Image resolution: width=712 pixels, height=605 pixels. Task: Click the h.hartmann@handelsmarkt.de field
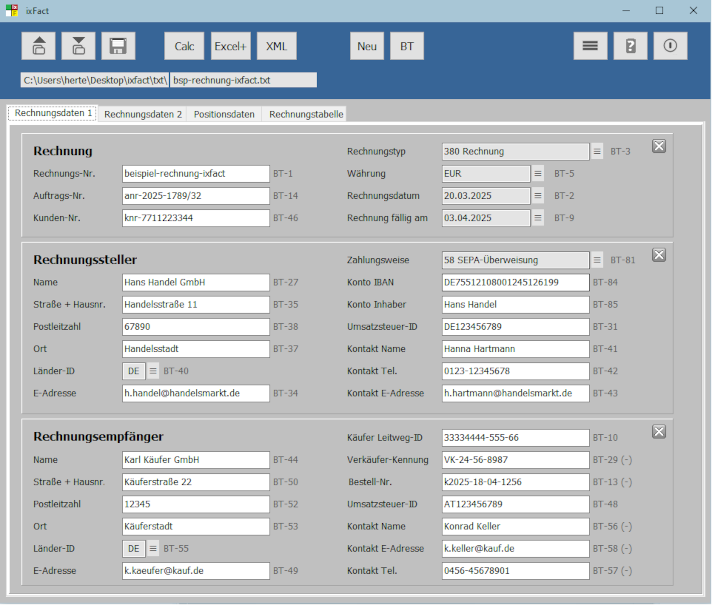pos(515,393)
